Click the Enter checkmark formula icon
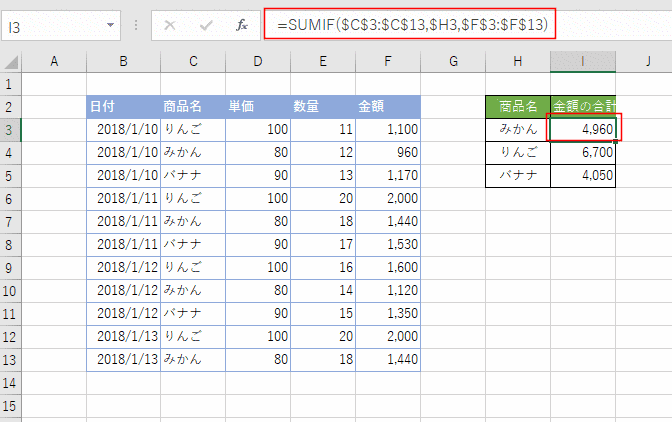 coord(205,25)
